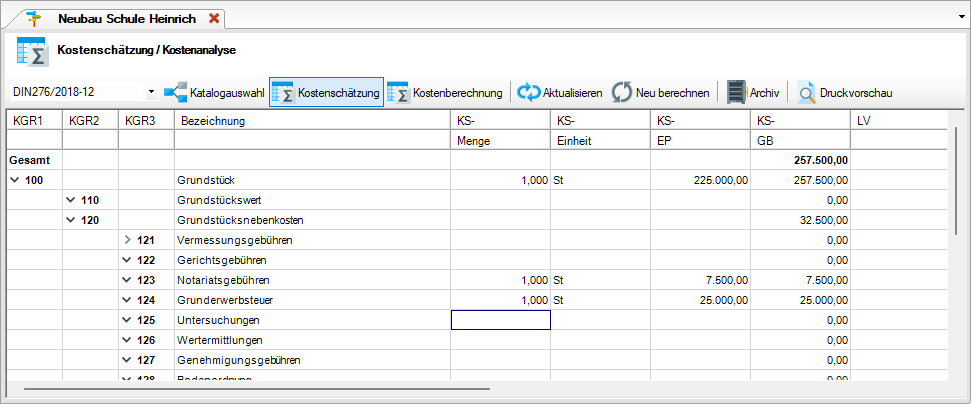The height and width of the screenshot is (404, 971).
Task: Collapse cost group 125 Untersuchungen
Action: click(x=128, y=320)
